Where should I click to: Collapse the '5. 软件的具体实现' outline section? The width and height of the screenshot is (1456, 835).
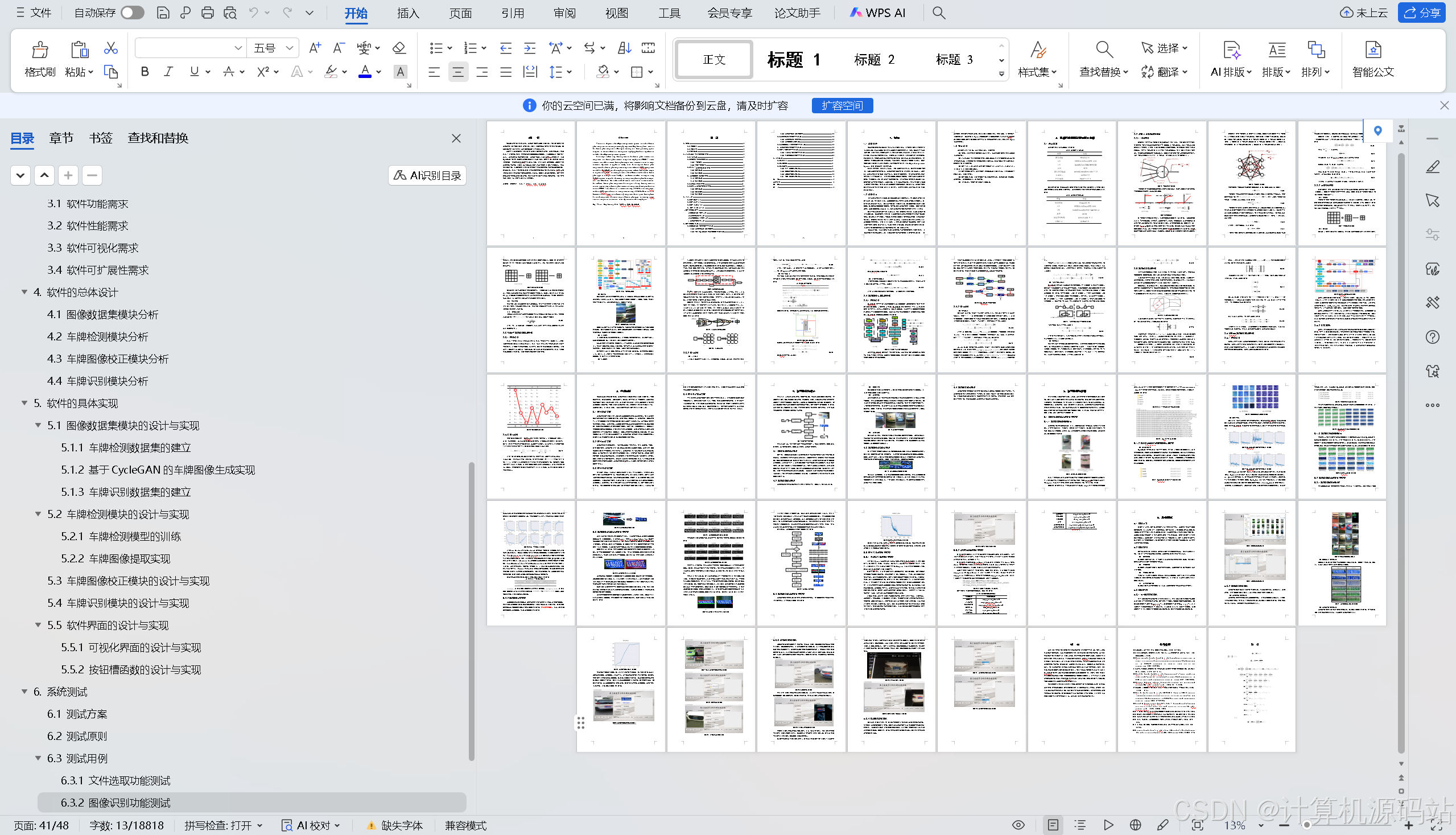[24, 403]
